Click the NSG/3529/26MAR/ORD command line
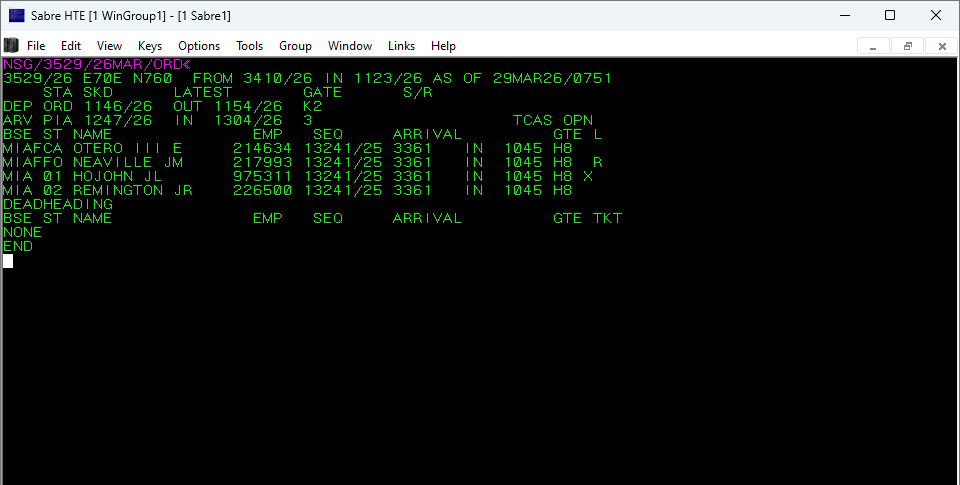This screenshot has height=485, width=960. (97, 64)
